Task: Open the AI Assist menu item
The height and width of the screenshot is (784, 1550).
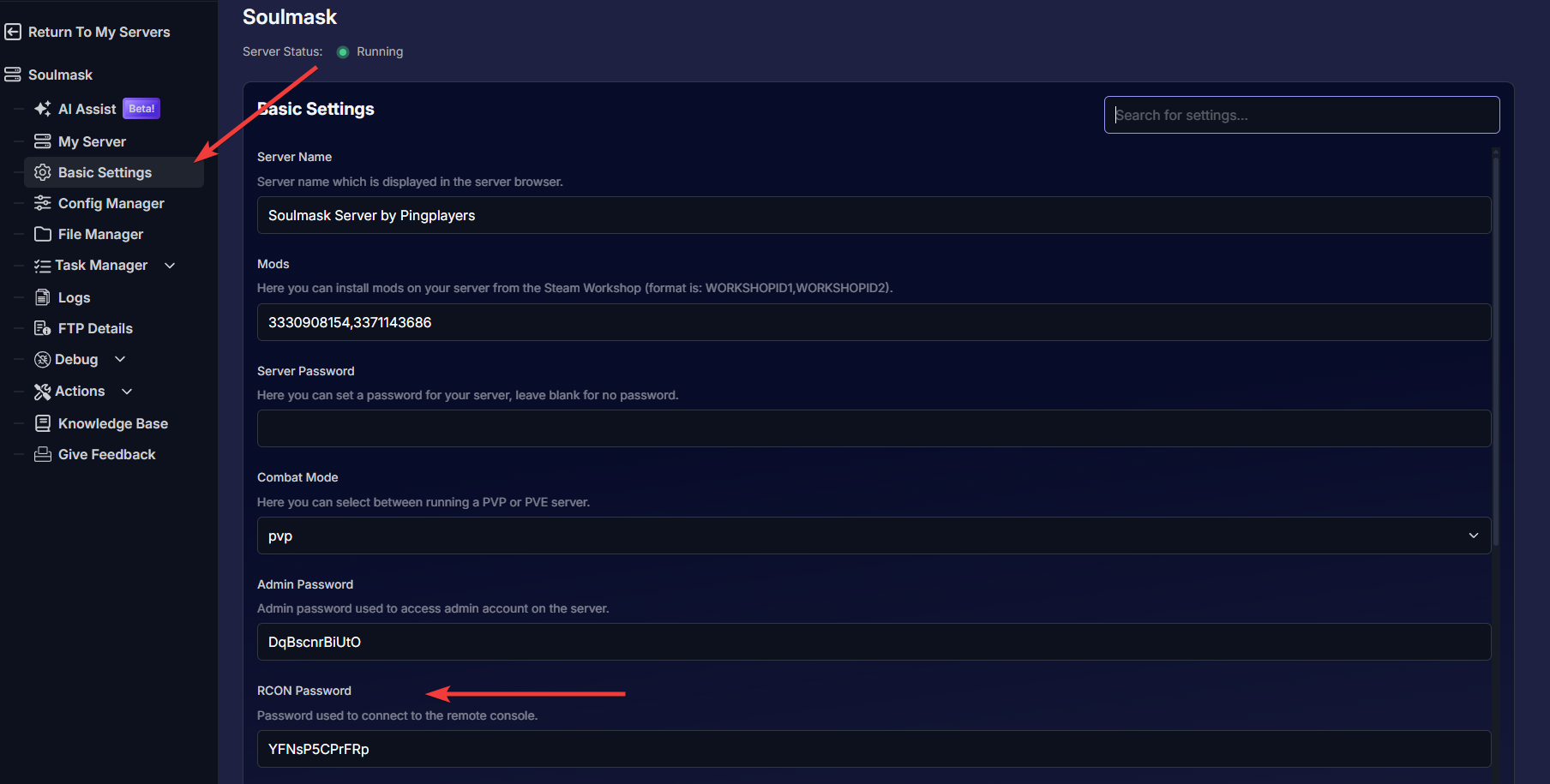Action: tap(87, 109)
